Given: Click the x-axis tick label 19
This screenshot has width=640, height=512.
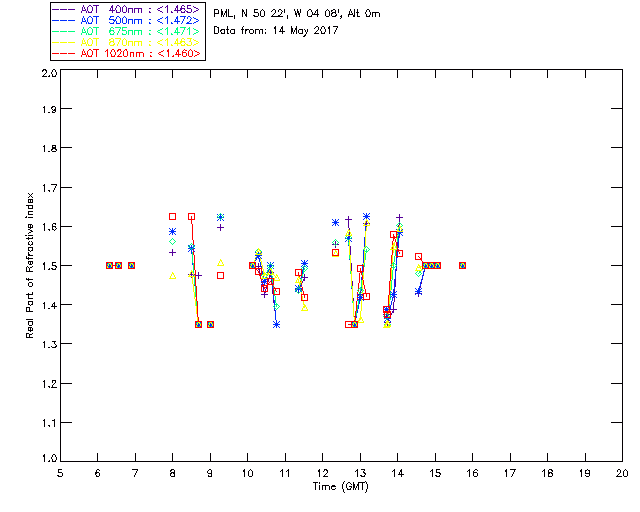Looking at the screenshot, I should pos(585,473).
